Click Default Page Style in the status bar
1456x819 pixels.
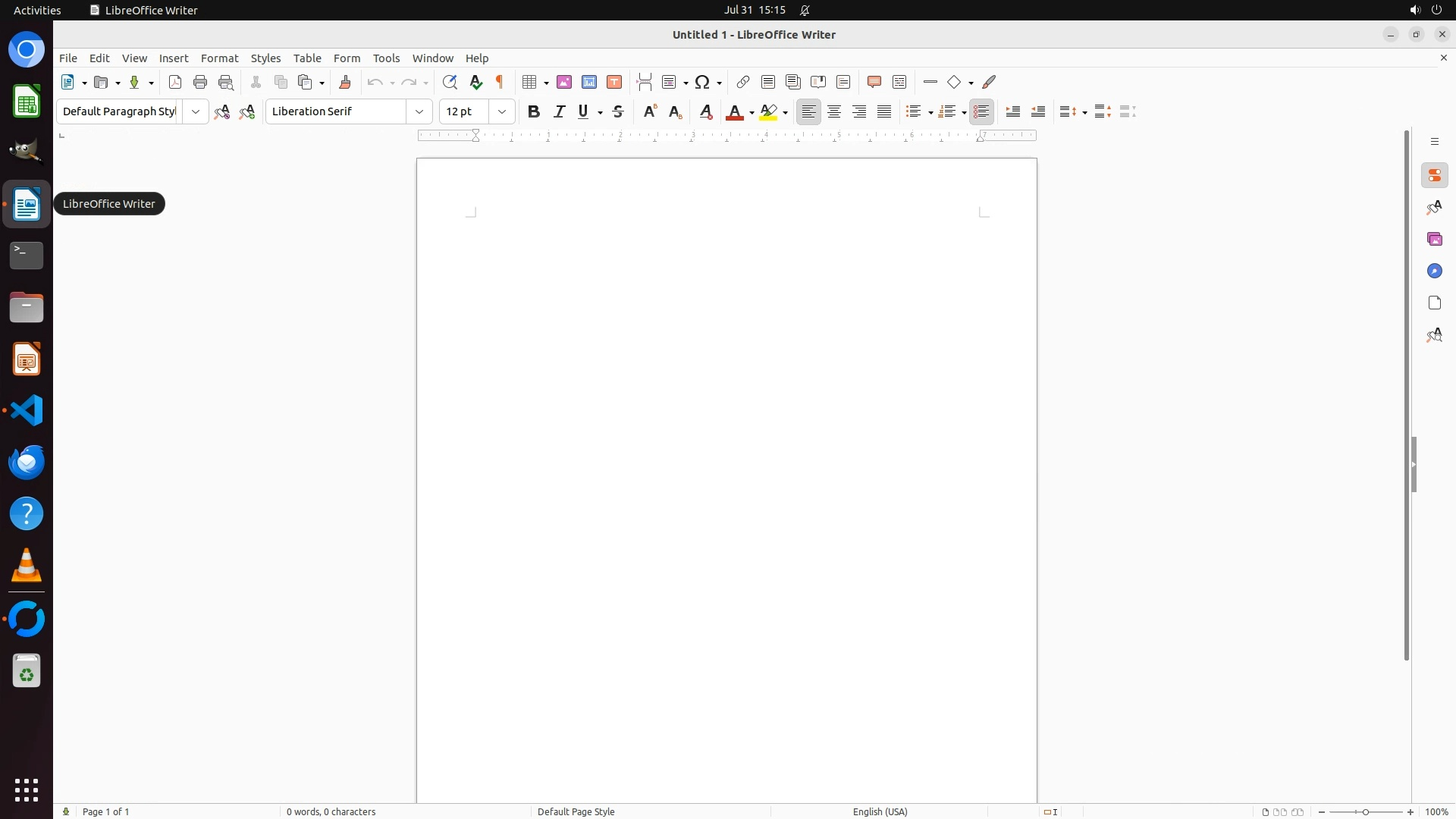(x=576, y=811)
